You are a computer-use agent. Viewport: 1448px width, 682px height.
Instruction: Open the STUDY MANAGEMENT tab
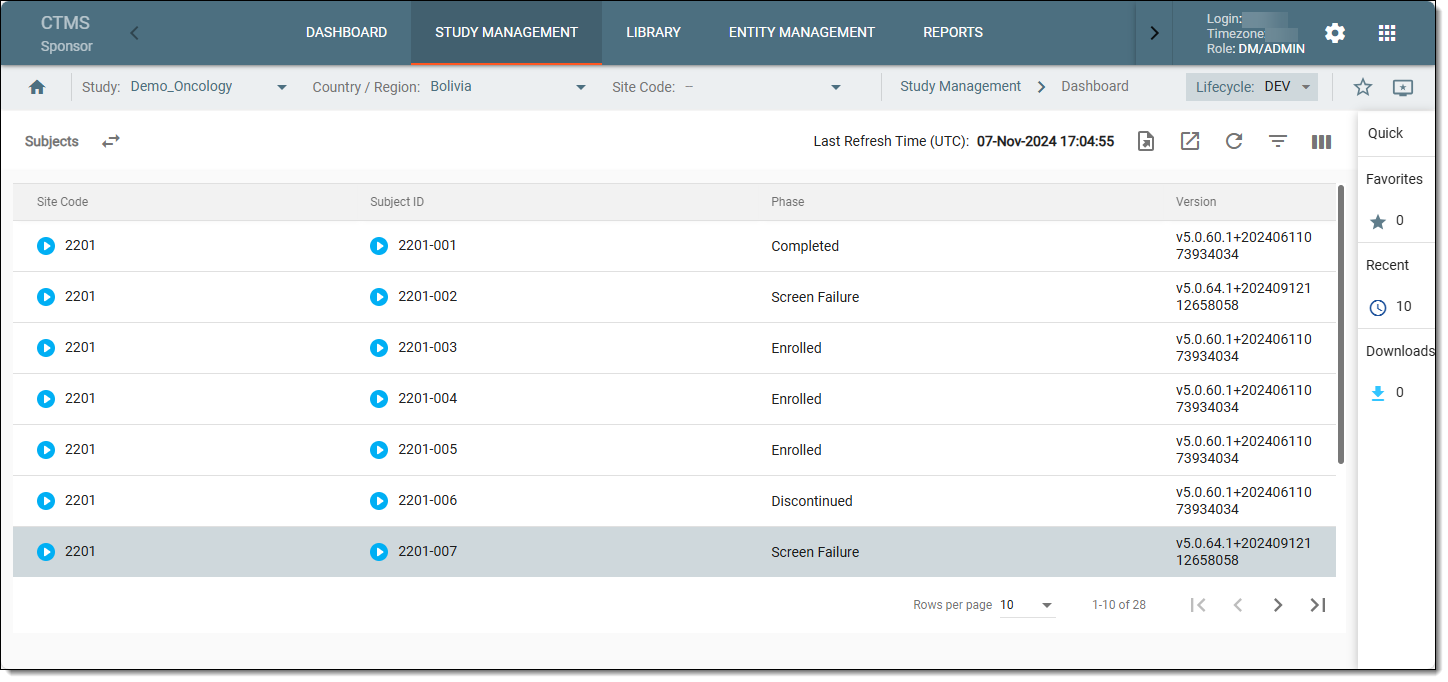(x=506, y=33)
